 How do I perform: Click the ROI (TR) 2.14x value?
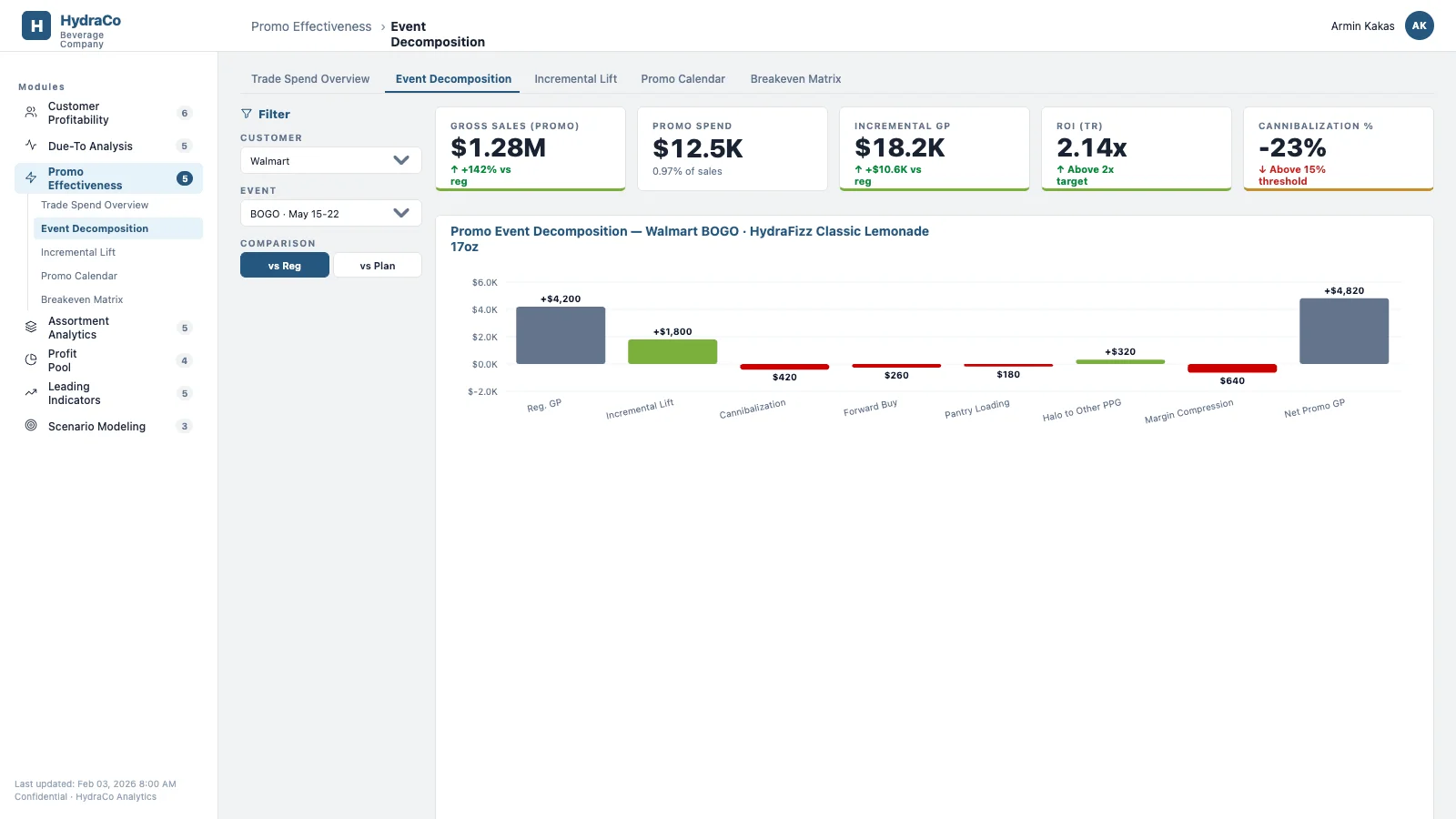(1092, 147)
